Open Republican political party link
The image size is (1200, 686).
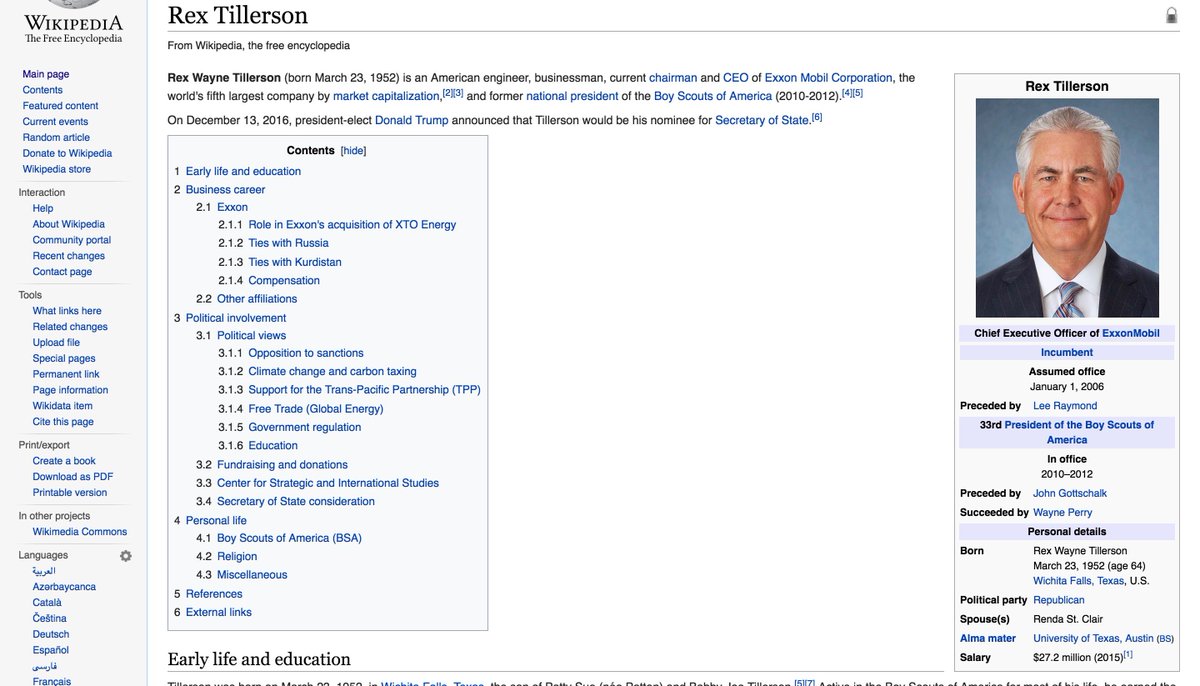[x=1059, y=600]
